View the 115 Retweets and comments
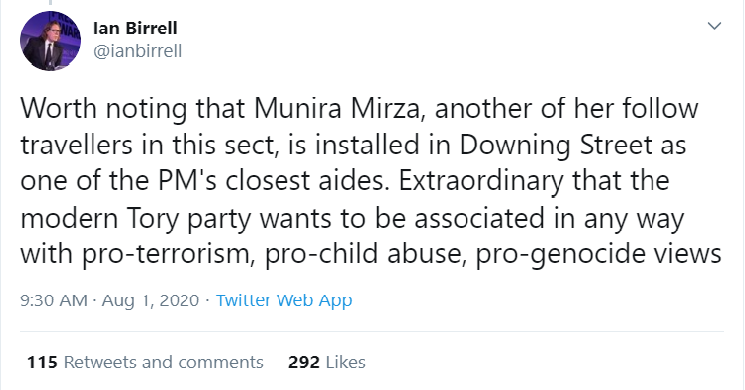Viewport: 745px width, 390px height. pos(145,362)
